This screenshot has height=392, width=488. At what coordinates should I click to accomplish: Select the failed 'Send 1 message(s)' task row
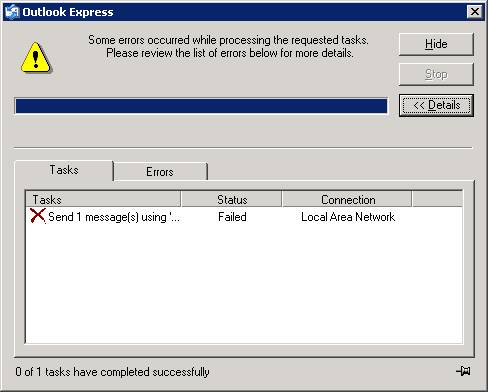tap(244, 217)
